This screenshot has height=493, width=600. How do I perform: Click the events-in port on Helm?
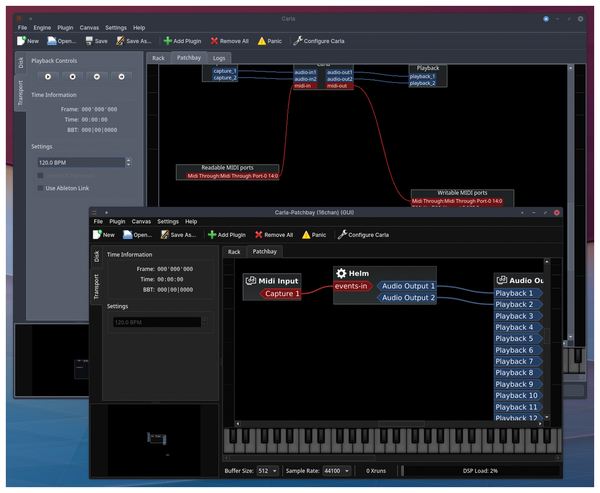click(352, 286)
